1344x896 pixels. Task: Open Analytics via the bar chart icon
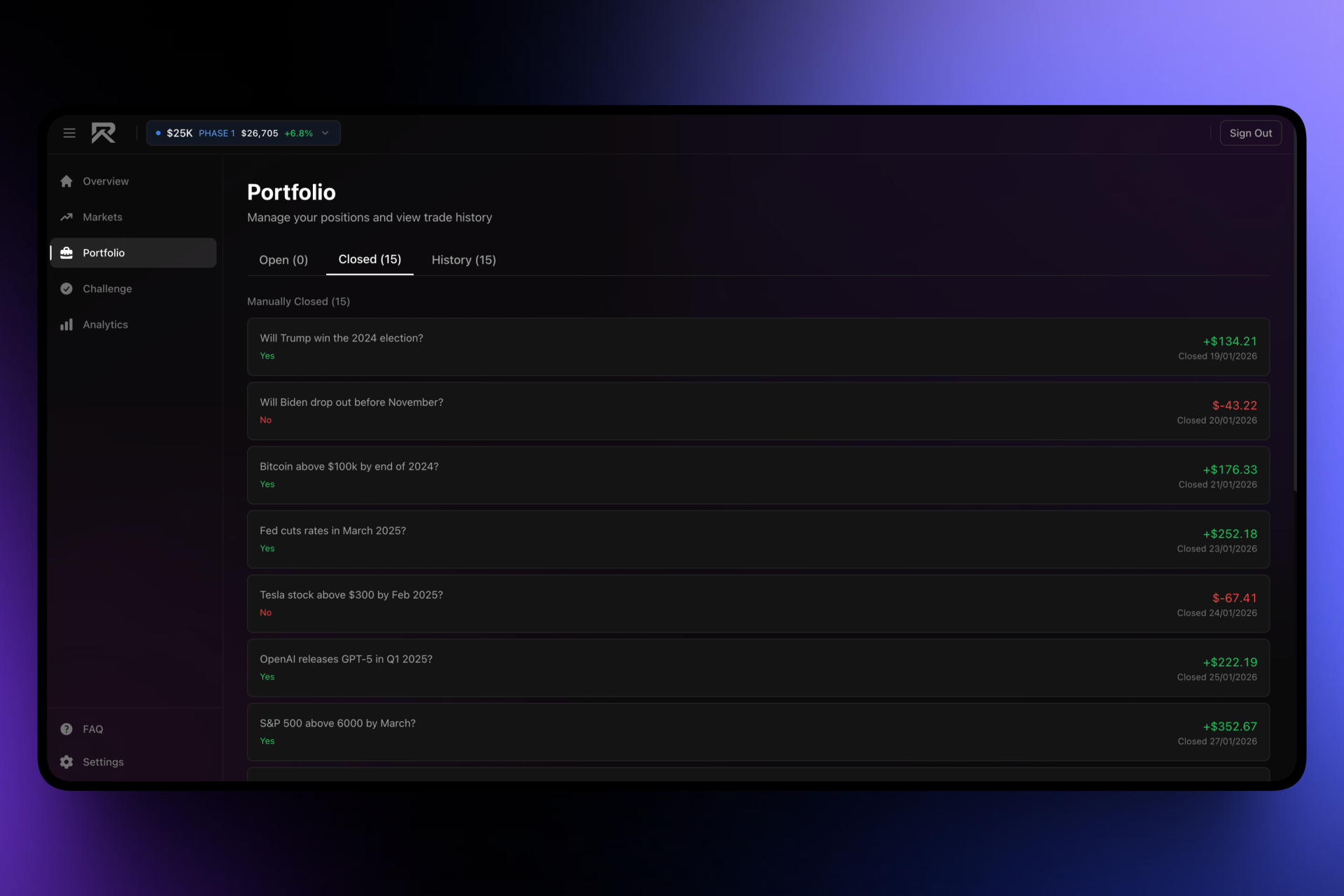point(66,324)
